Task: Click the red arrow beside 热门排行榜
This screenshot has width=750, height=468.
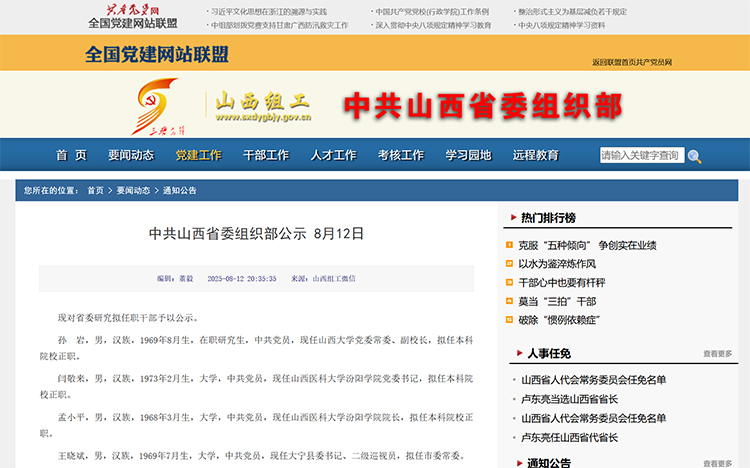Action: pos(513,218)
